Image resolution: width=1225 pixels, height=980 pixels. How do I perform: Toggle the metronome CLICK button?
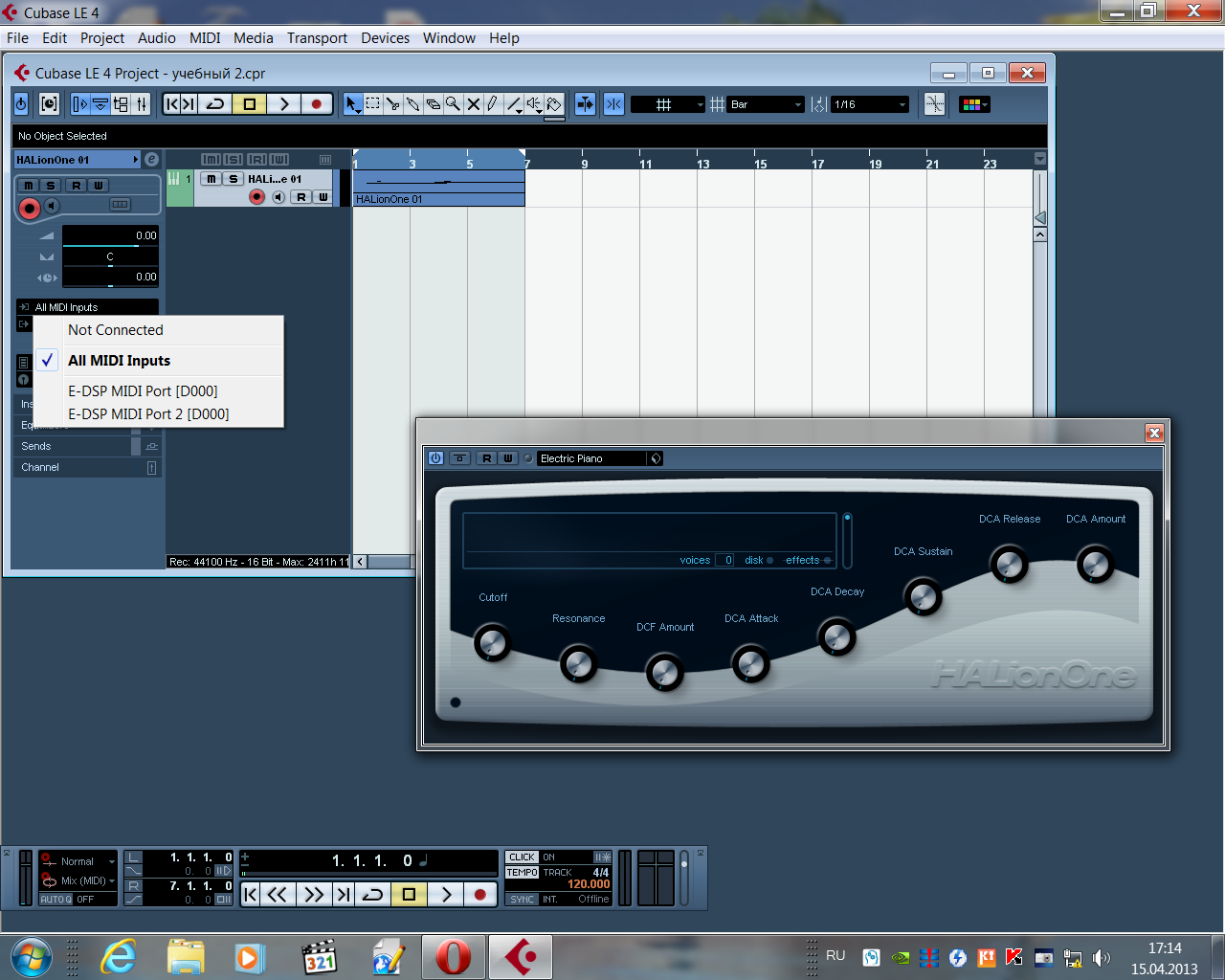tap(522, 857)
